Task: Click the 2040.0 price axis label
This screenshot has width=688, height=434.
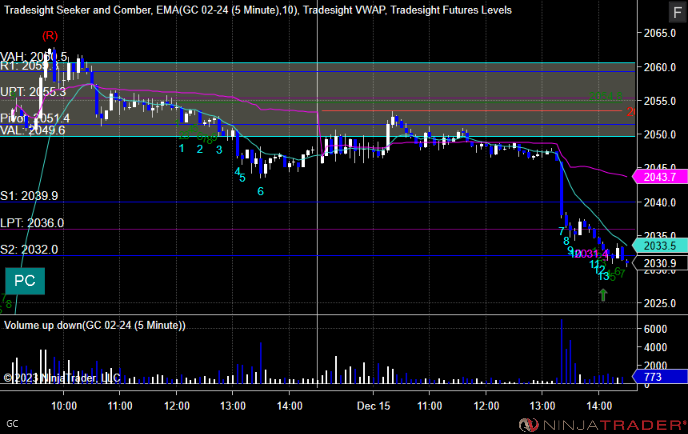Action: (x=659, y=202)
